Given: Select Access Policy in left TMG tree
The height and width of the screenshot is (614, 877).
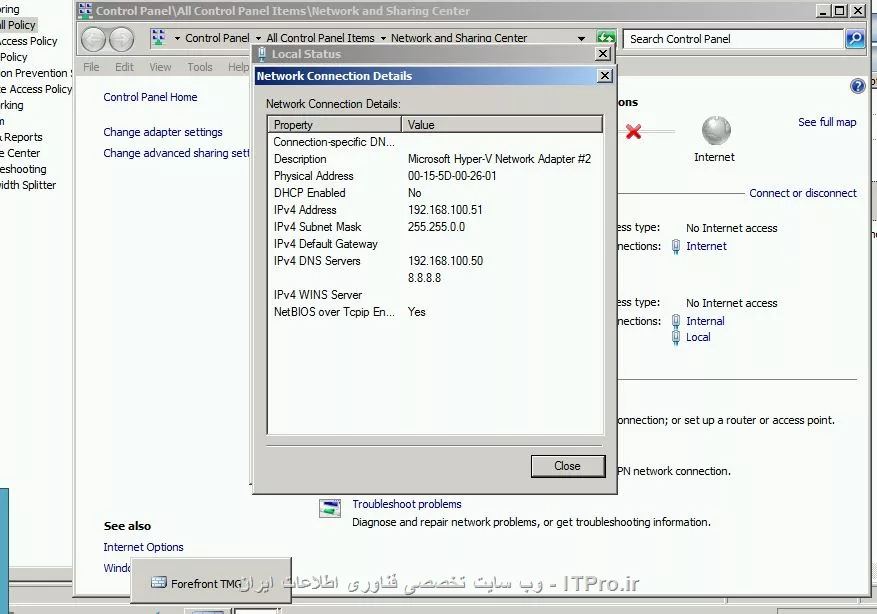Looking at the screenshot, I should (x=29, y=41).
